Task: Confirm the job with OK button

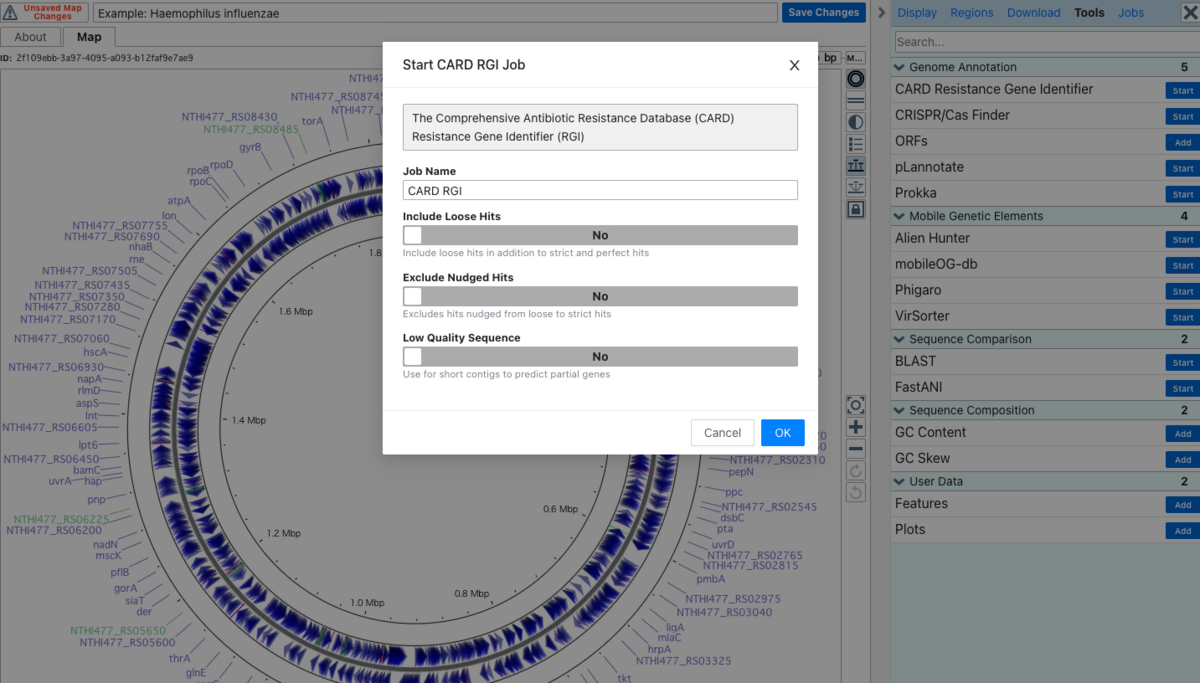Action: pyautogui.click(x=782, y=432)
